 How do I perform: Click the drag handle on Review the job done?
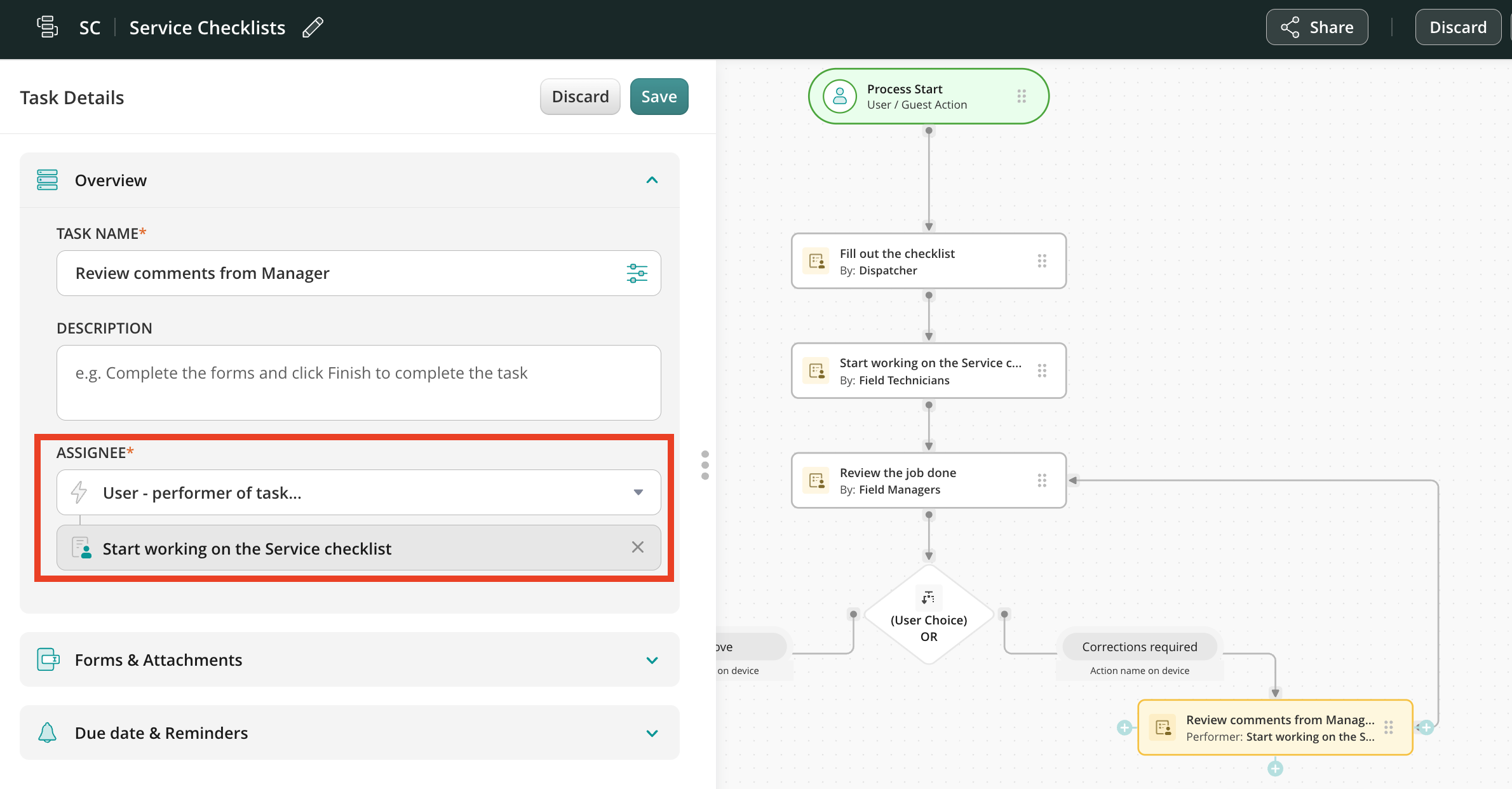coord(1042,481)
